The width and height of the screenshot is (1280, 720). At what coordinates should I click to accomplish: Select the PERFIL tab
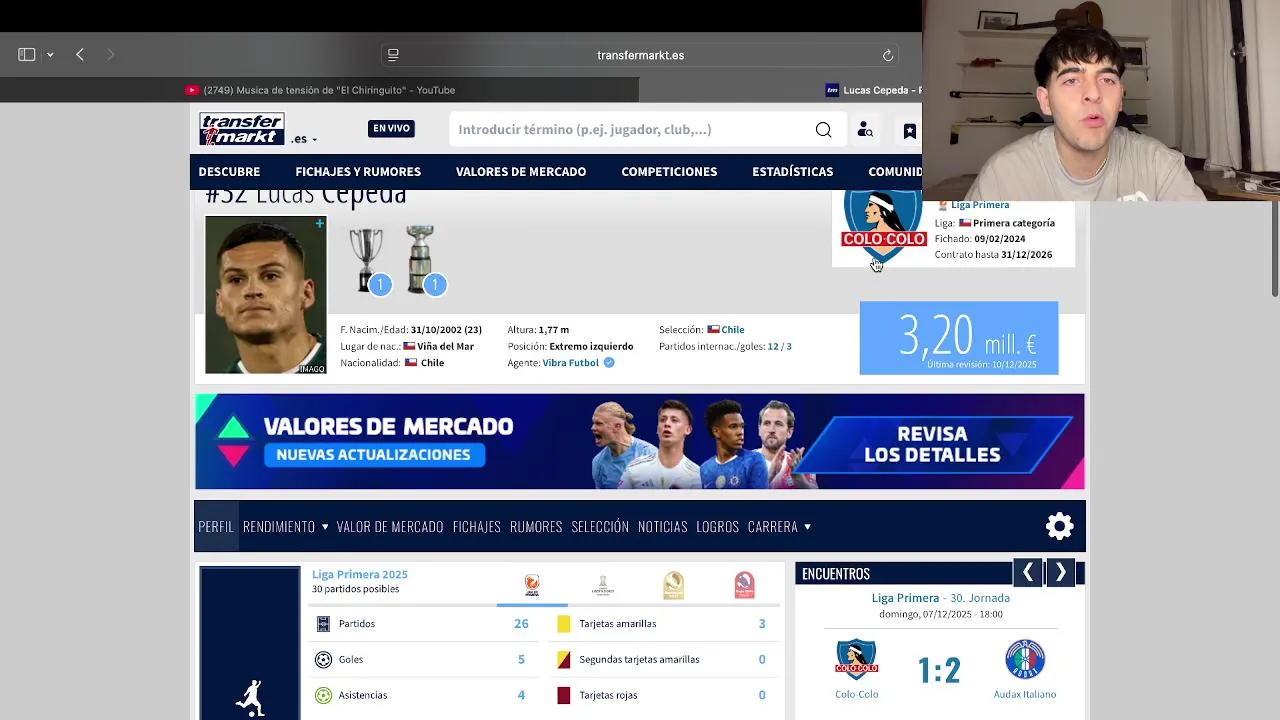216,526
